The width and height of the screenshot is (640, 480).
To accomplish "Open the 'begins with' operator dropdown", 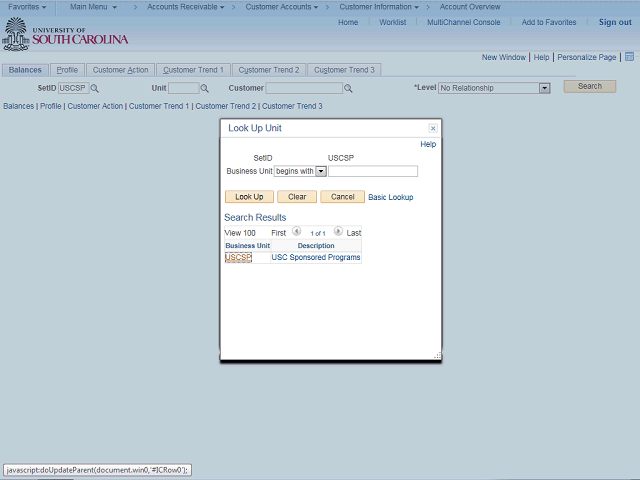I will click(321, 171).
